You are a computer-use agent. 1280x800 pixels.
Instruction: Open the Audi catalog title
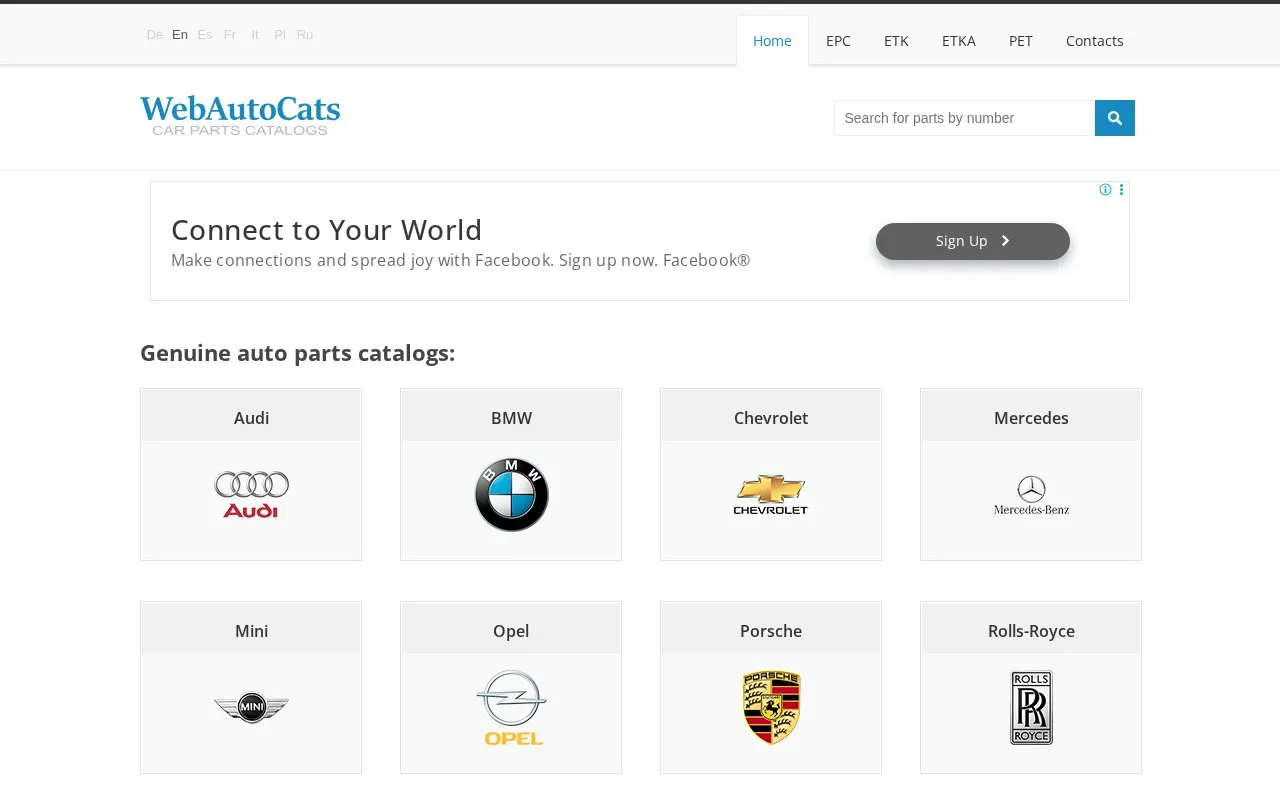pos(251,418)
